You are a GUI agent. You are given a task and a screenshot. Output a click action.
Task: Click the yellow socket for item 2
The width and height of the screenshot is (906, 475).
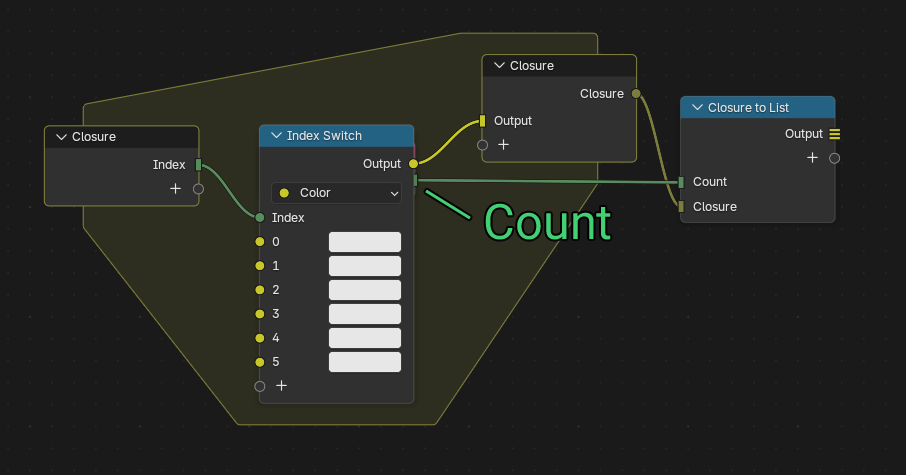(x=260, y=290)
